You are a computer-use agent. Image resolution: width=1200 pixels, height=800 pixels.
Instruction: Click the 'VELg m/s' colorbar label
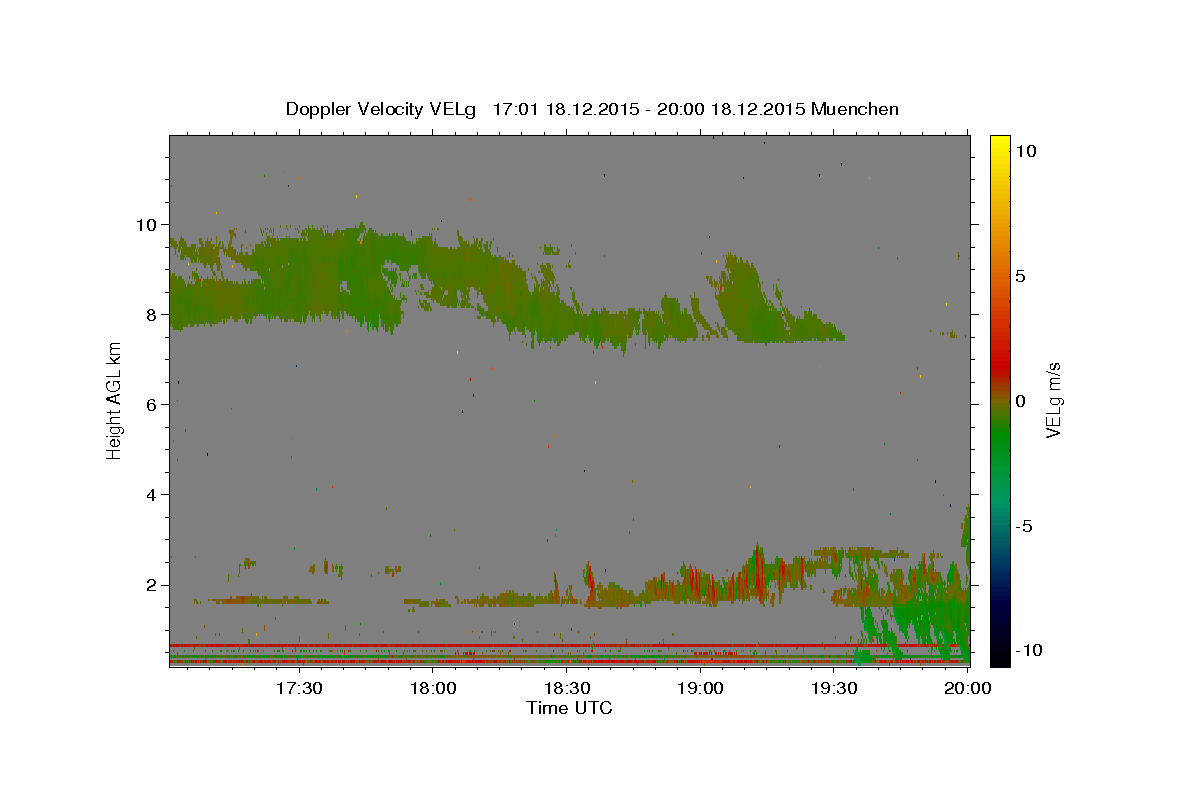coord(1053,400)
